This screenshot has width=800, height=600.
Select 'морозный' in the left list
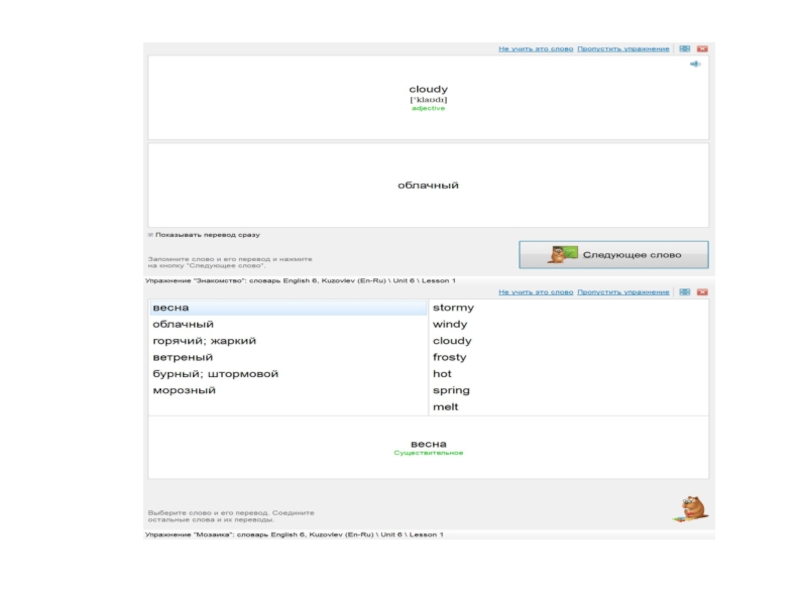[x=288, y=390]
